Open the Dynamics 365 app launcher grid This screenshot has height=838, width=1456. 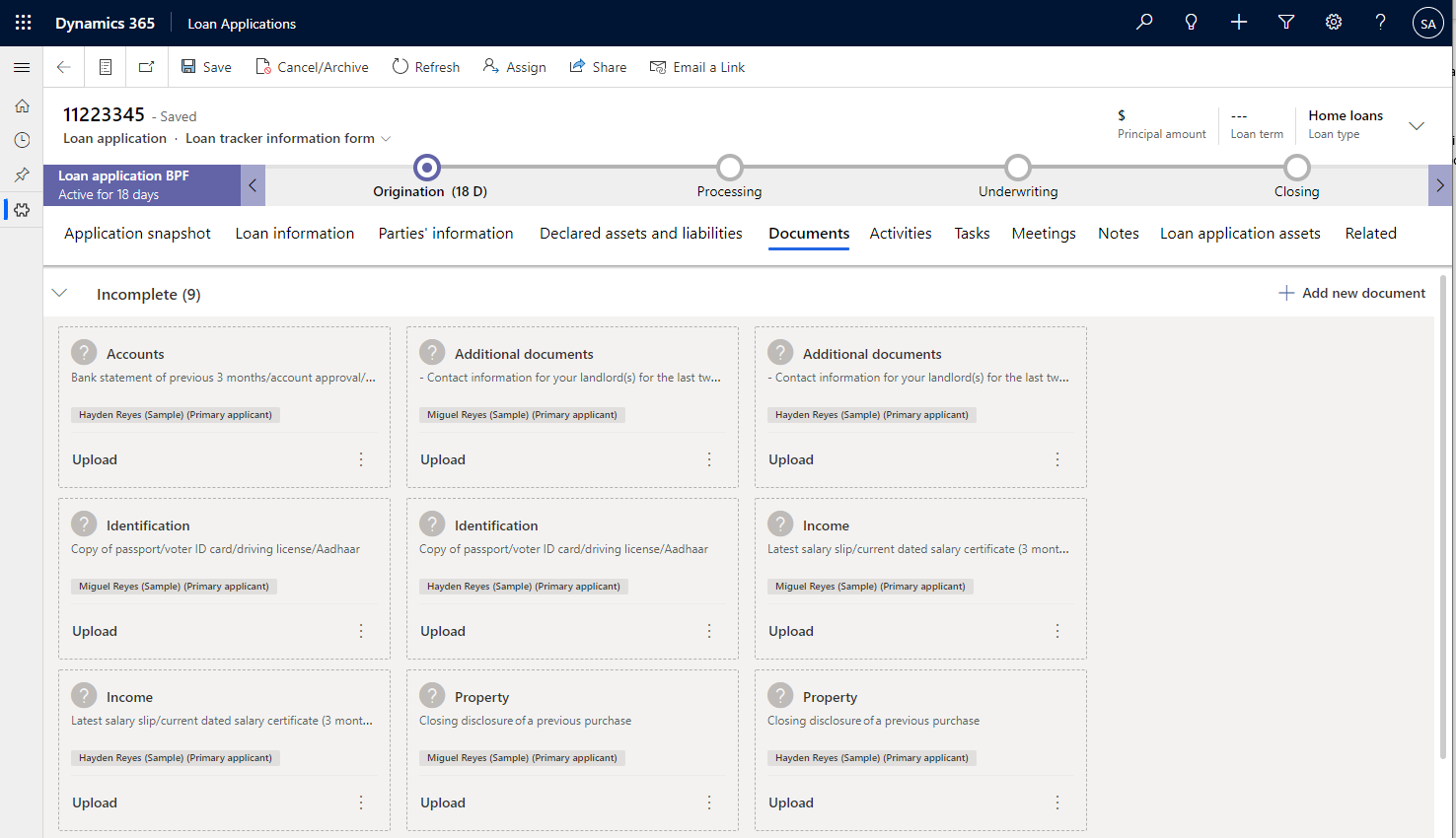click(x=24, y=23)
